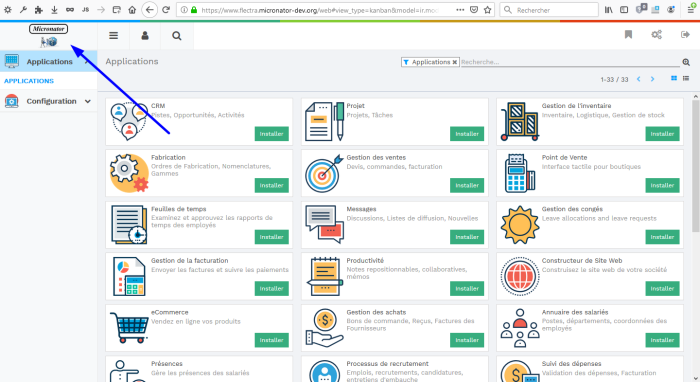
Task: Remove the Applications filter tag
Action: point(454,62)
